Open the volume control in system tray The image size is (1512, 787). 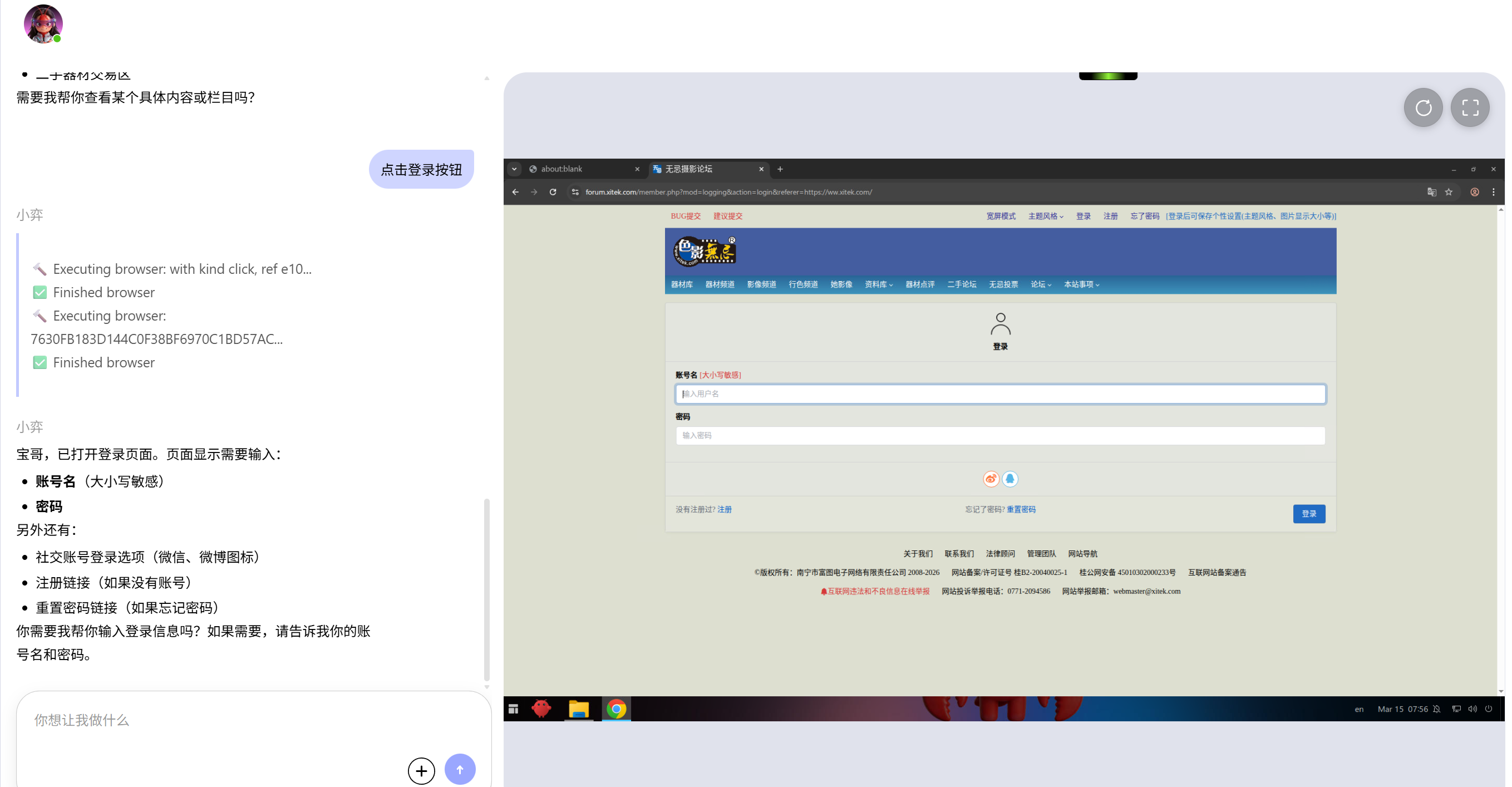(x=1472, y=709)
